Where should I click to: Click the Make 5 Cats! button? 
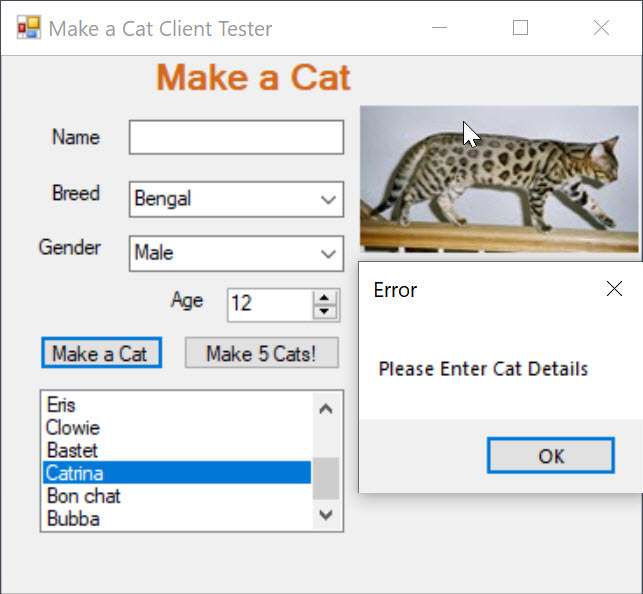(262, 353)
